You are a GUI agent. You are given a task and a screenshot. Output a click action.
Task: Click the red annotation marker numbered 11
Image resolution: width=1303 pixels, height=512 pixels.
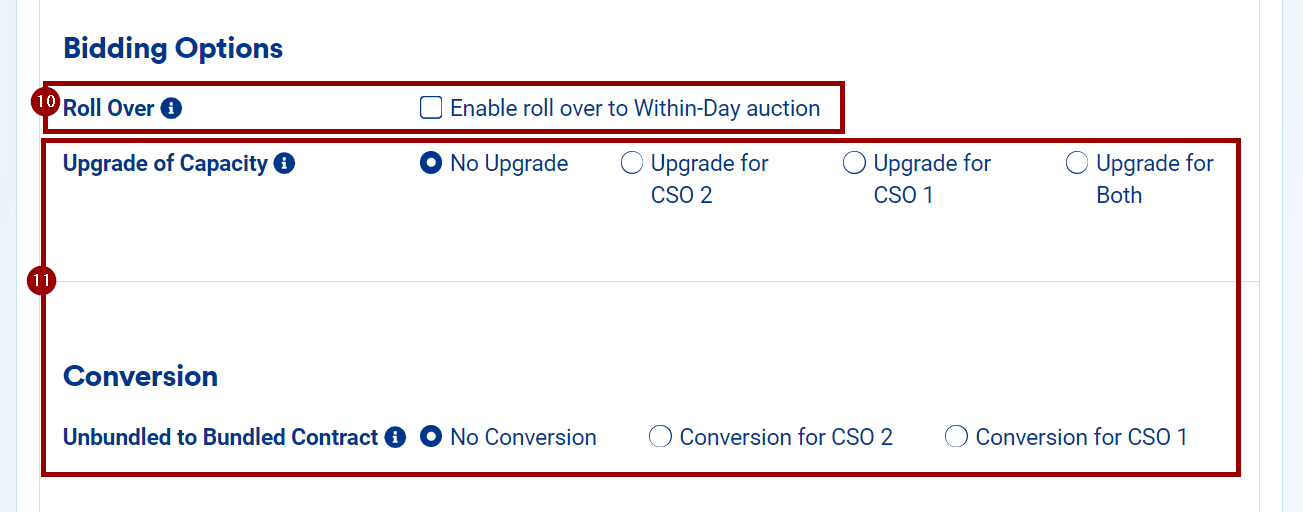point(41,282)
